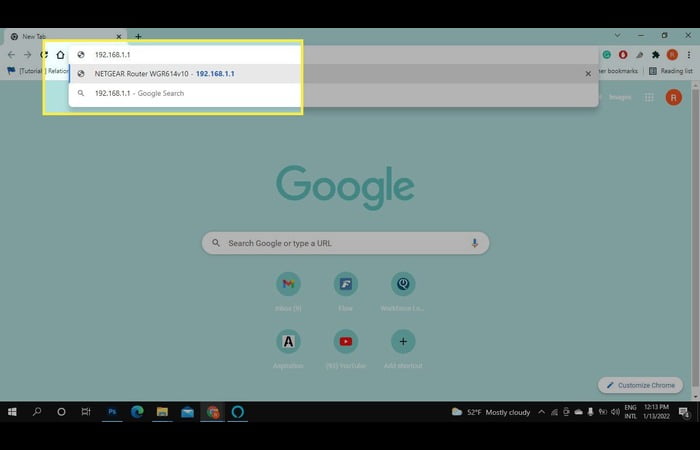
Task: Start voice search with the microphone icon
Action: (x=474, y=243)
